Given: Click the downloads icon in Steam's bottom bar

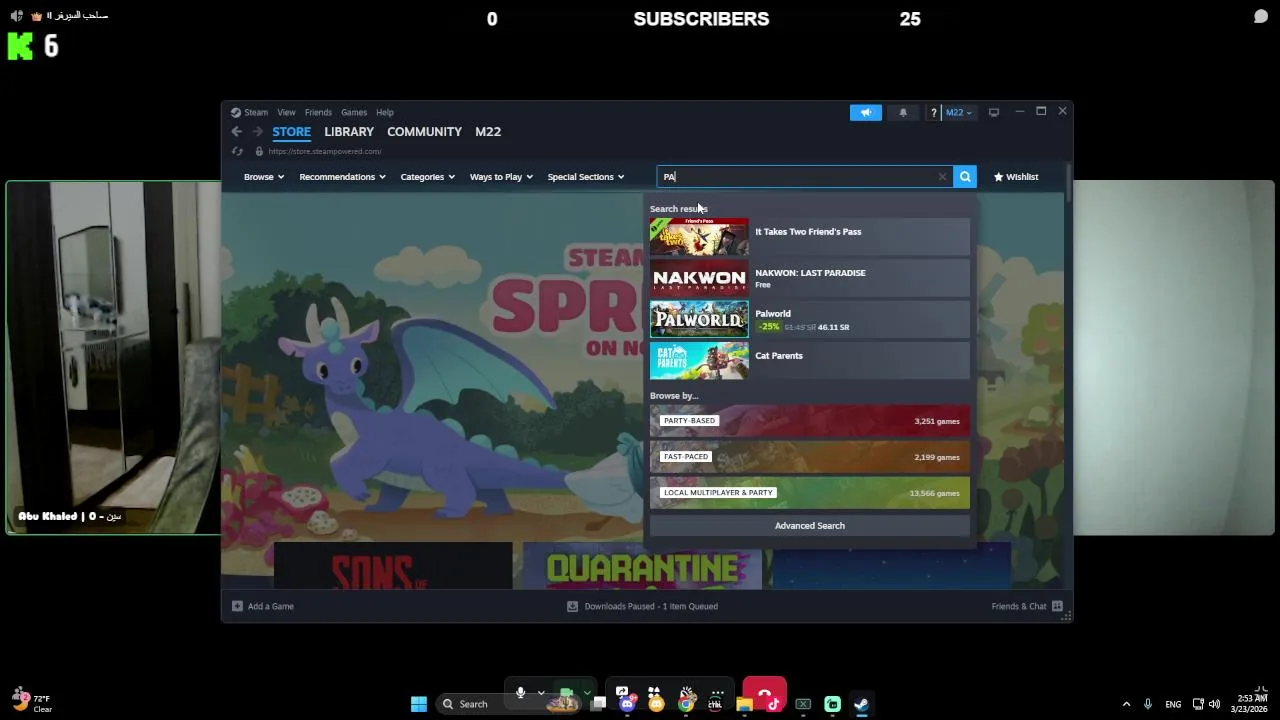Looking at the screenshot, I should click(572, 606).
